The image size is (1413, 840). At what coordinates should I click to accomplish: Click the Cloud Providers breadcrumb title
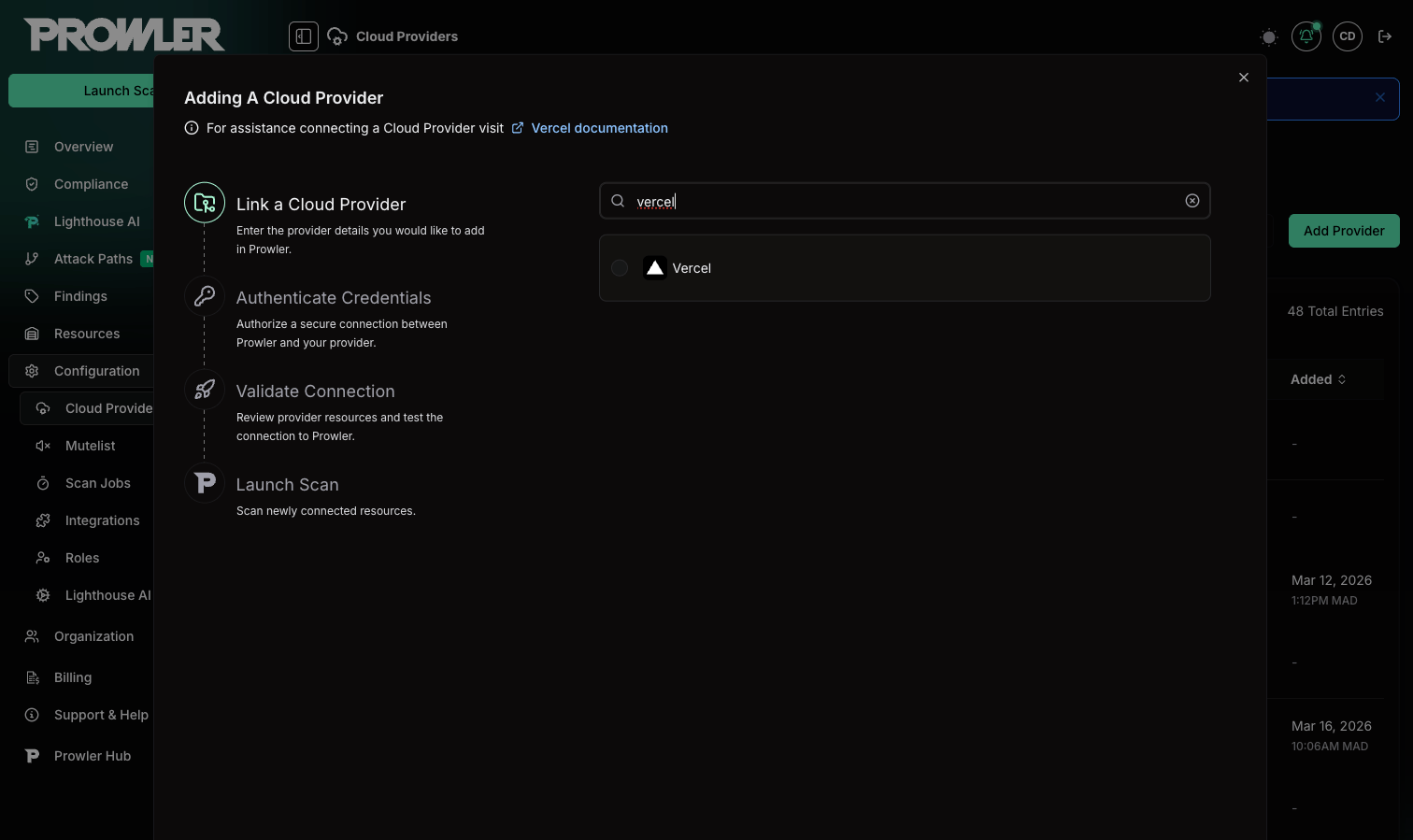(407, 36)
